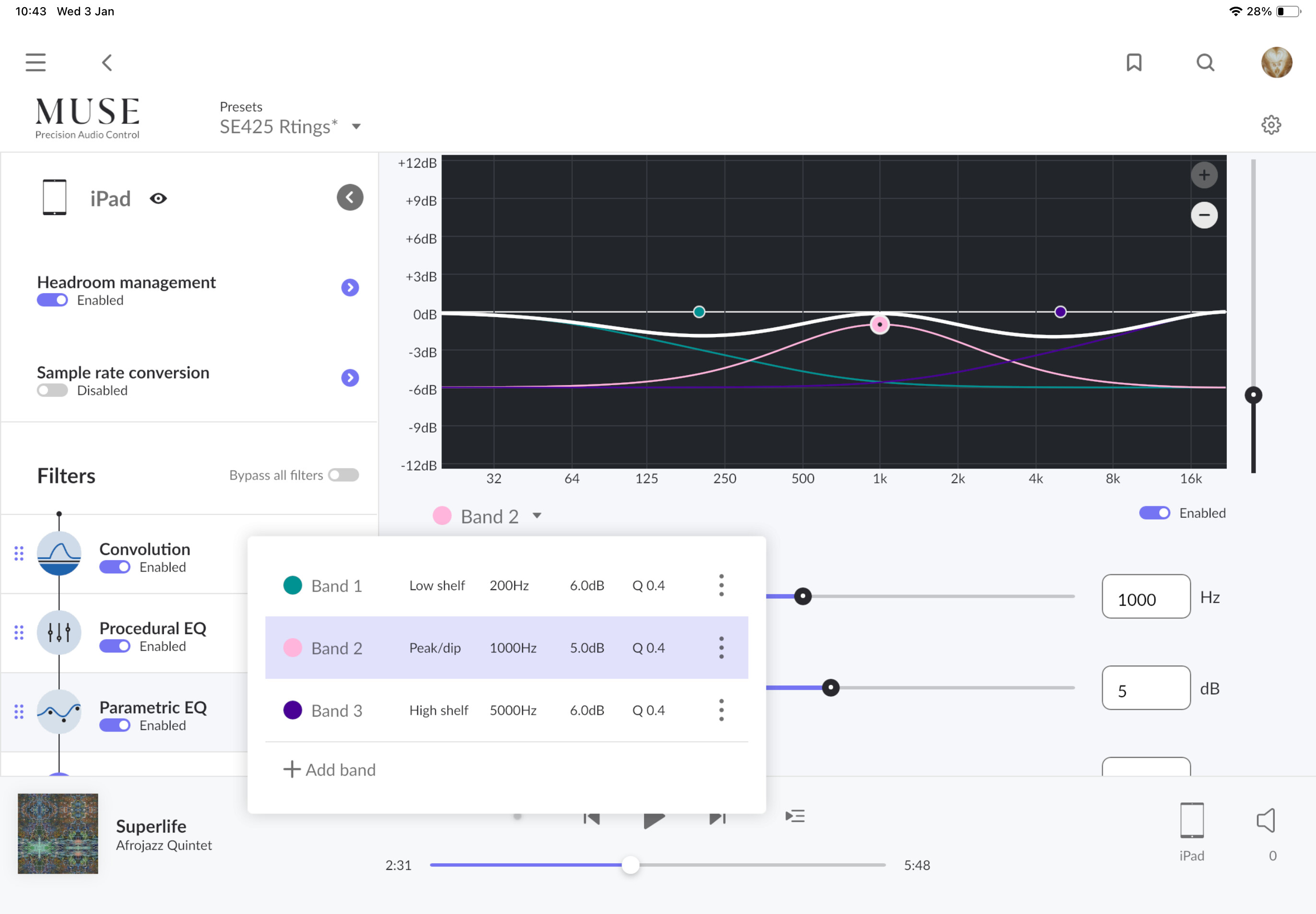The image size is (1316, 914).
Task: Click the volume speaker icon
Action: [1266, 820]
